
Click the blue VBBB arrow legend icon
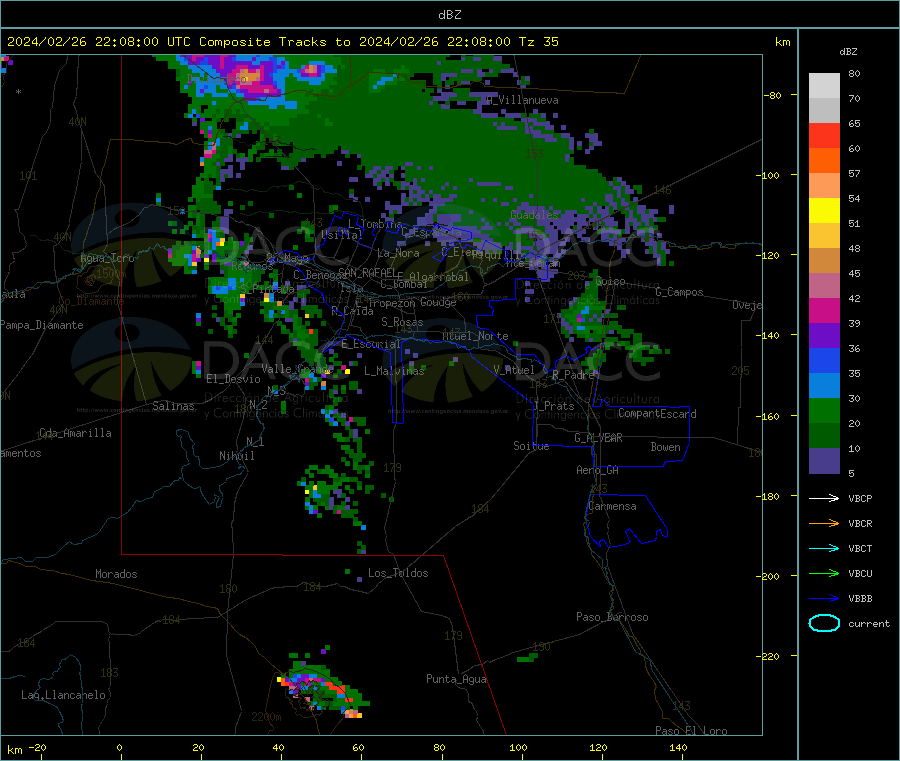(824, 599)
